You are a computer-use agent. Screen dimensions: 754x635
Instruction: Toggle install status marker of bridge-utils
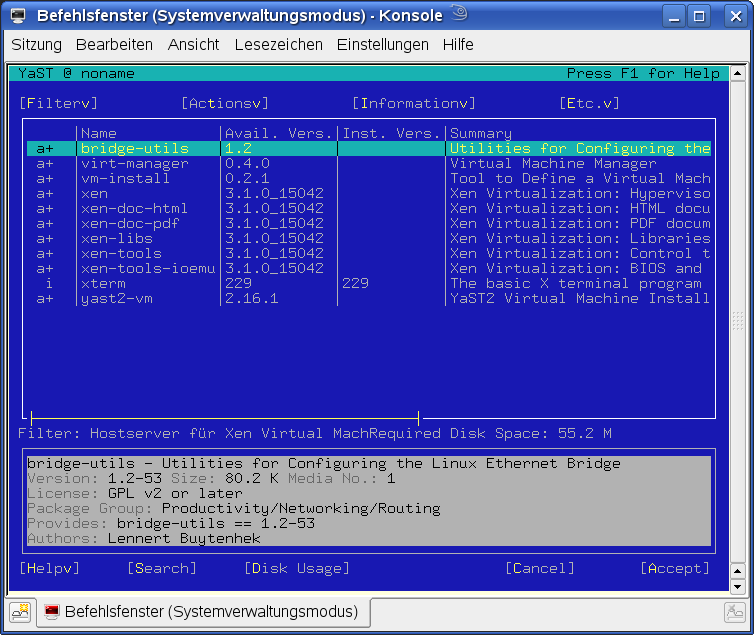tap(45, 149)
